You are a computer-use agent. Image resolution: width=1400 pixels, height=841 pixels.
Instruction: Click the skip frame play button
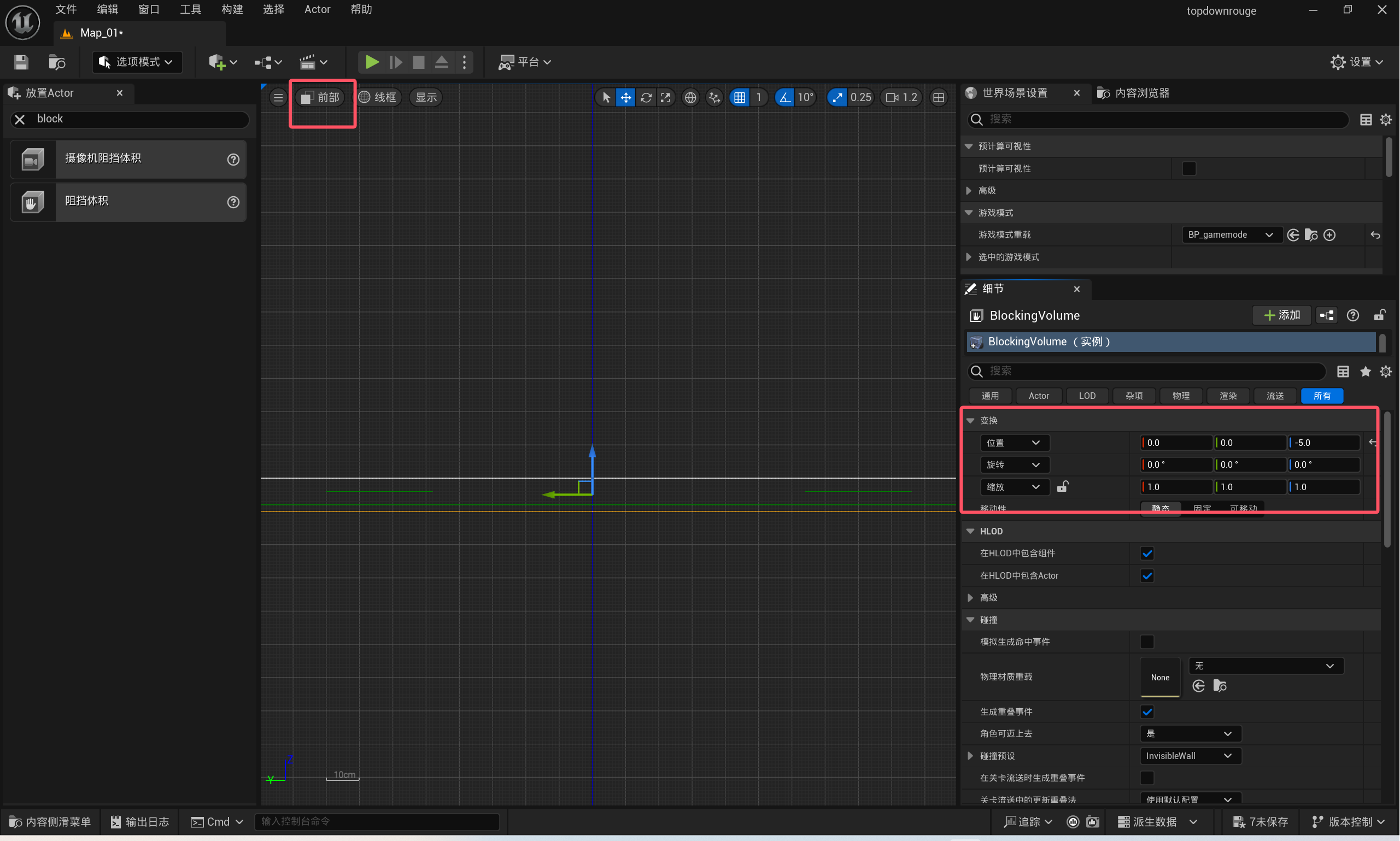pyautogui.click(x=396, y=62)
